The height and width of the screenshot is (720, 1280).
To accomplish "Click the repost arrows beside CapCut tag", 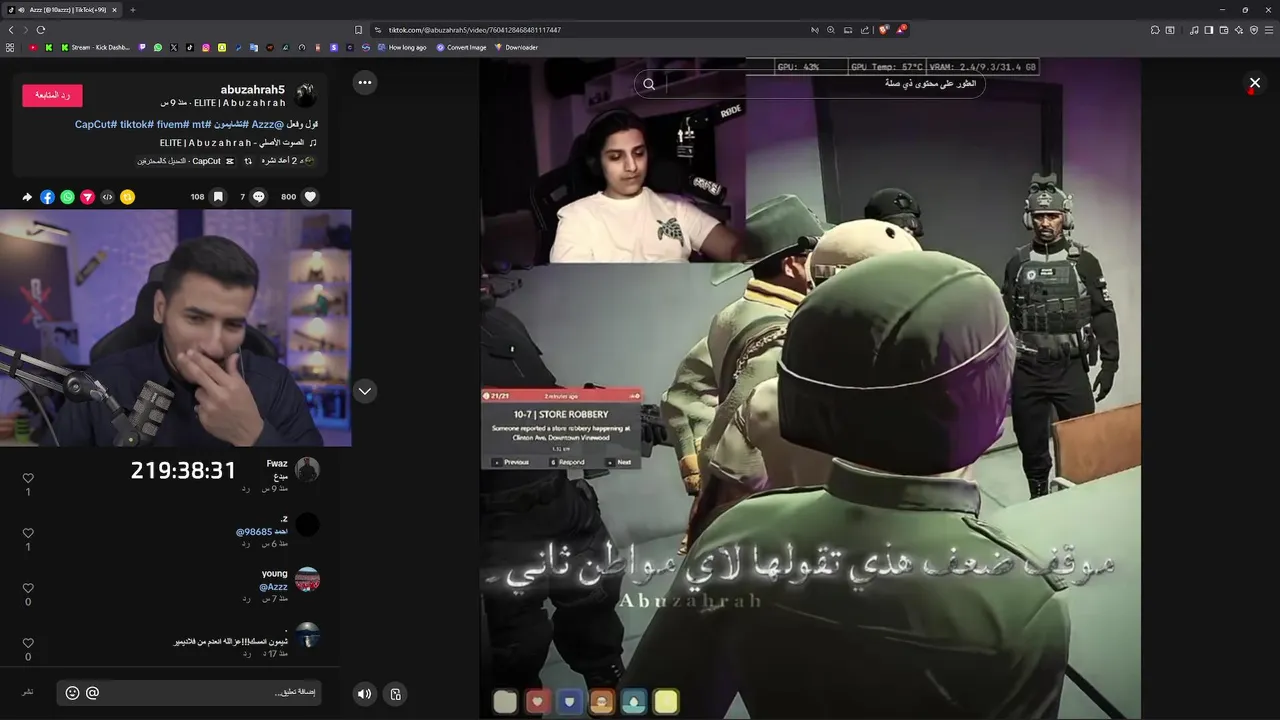I will point(248,161).
